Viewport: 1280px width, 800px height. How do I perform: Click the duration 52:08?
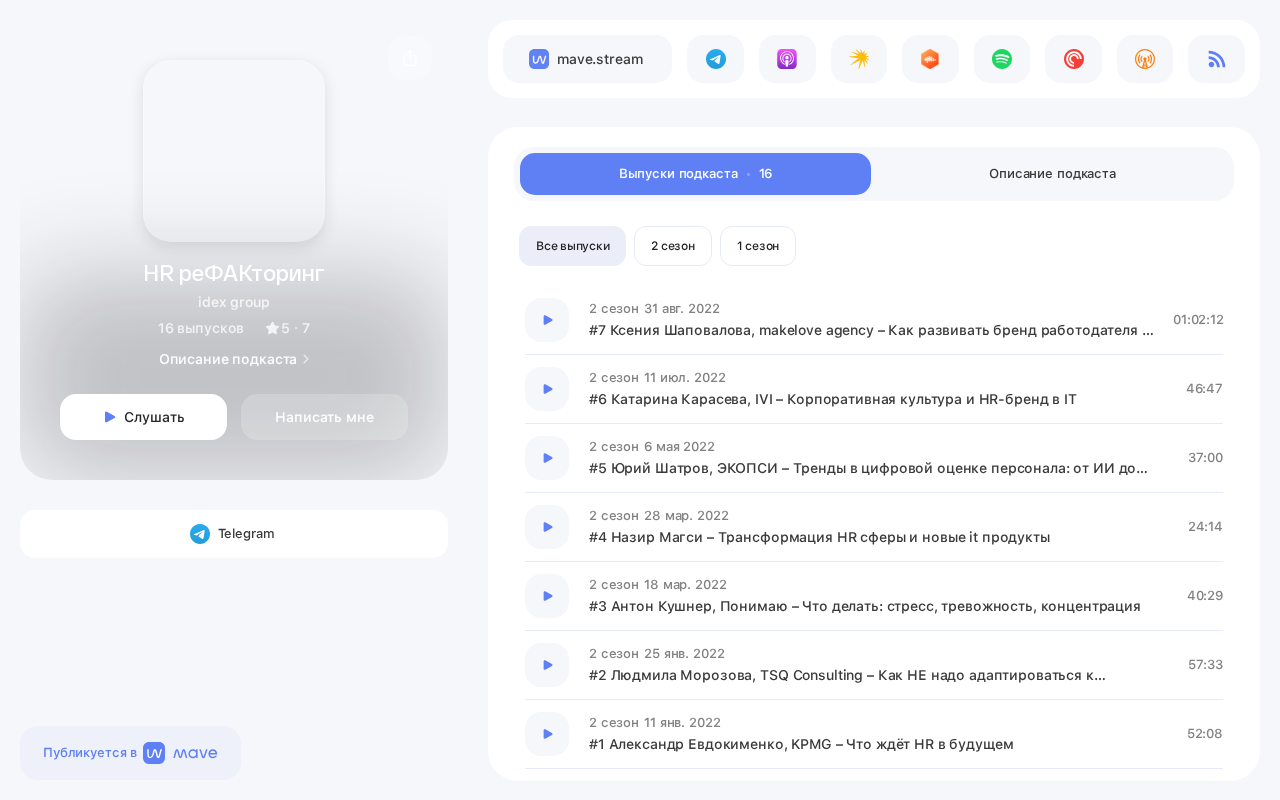(1205, 734)
